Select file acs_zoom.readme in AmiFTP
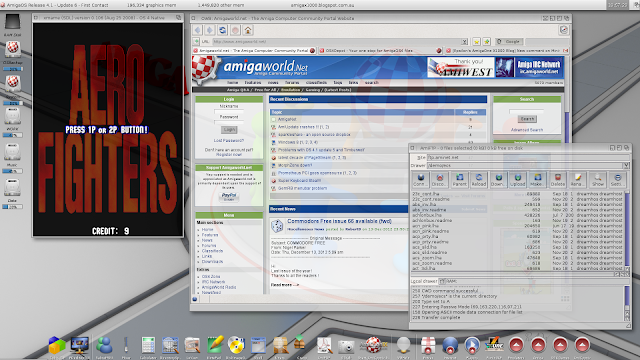This screenshot has height=360, width=640. click(432, 263)
